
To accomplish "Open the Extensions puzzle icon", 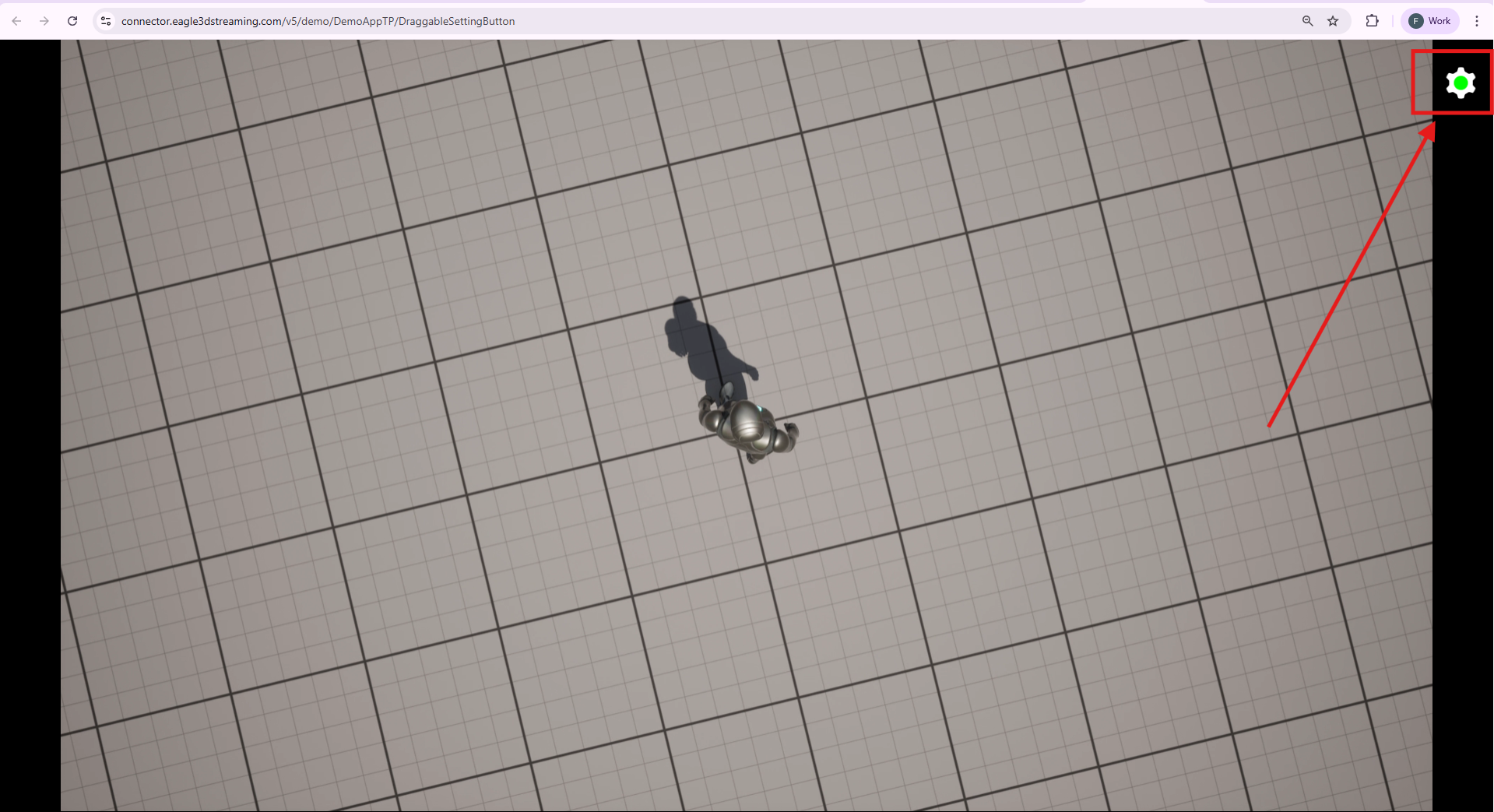I will (1372, 21).
